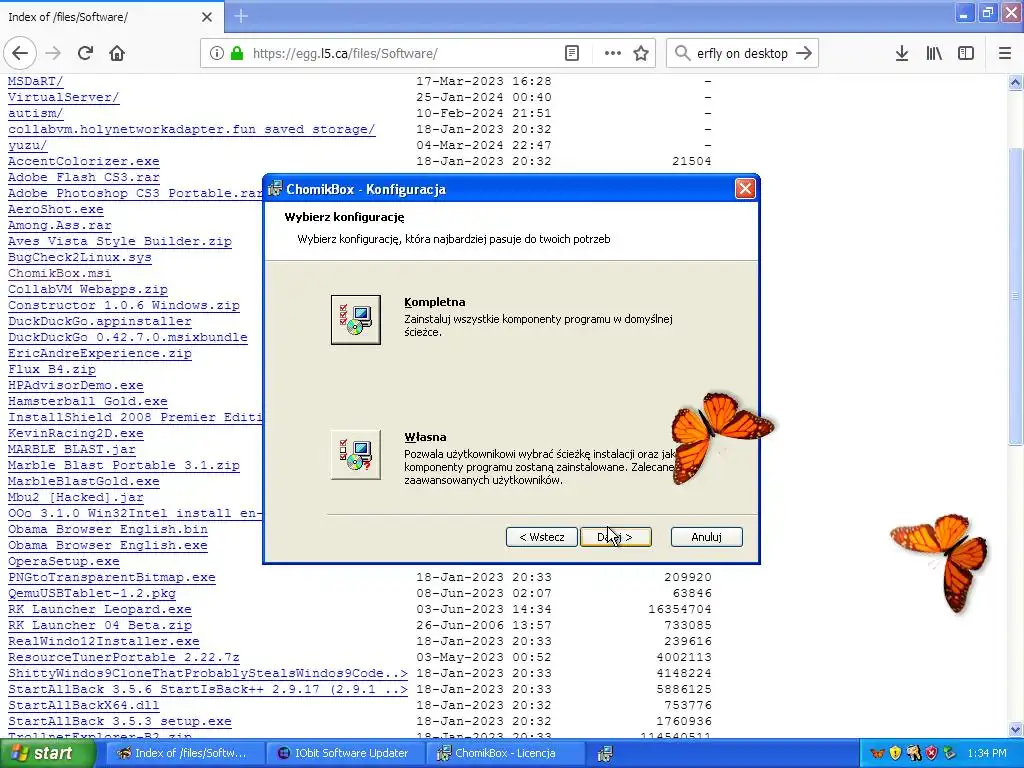
Task: Download EricAndreExperience.zip
Action: tap(99, 353)
